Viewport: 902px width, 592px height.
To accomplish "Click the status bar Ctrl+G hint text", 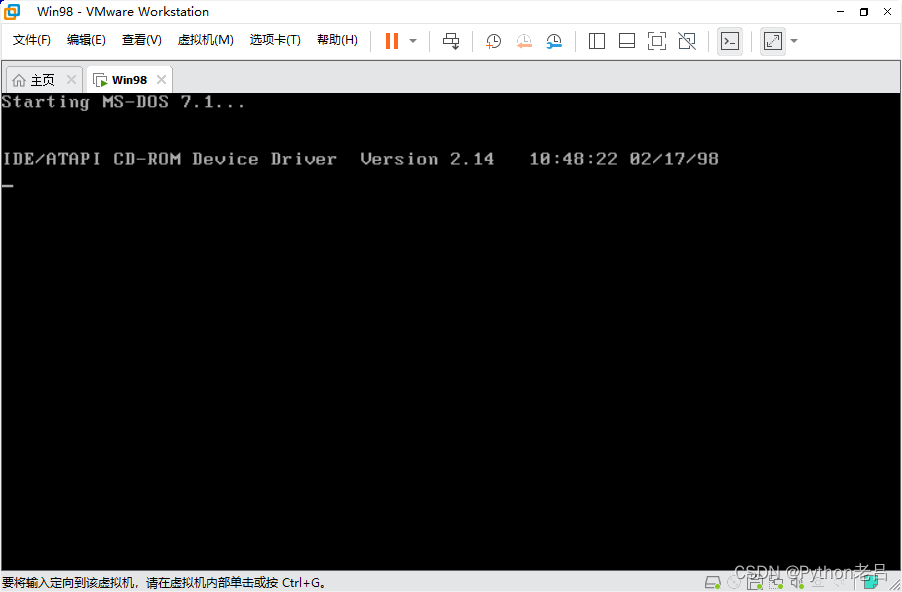I will 165,583.
